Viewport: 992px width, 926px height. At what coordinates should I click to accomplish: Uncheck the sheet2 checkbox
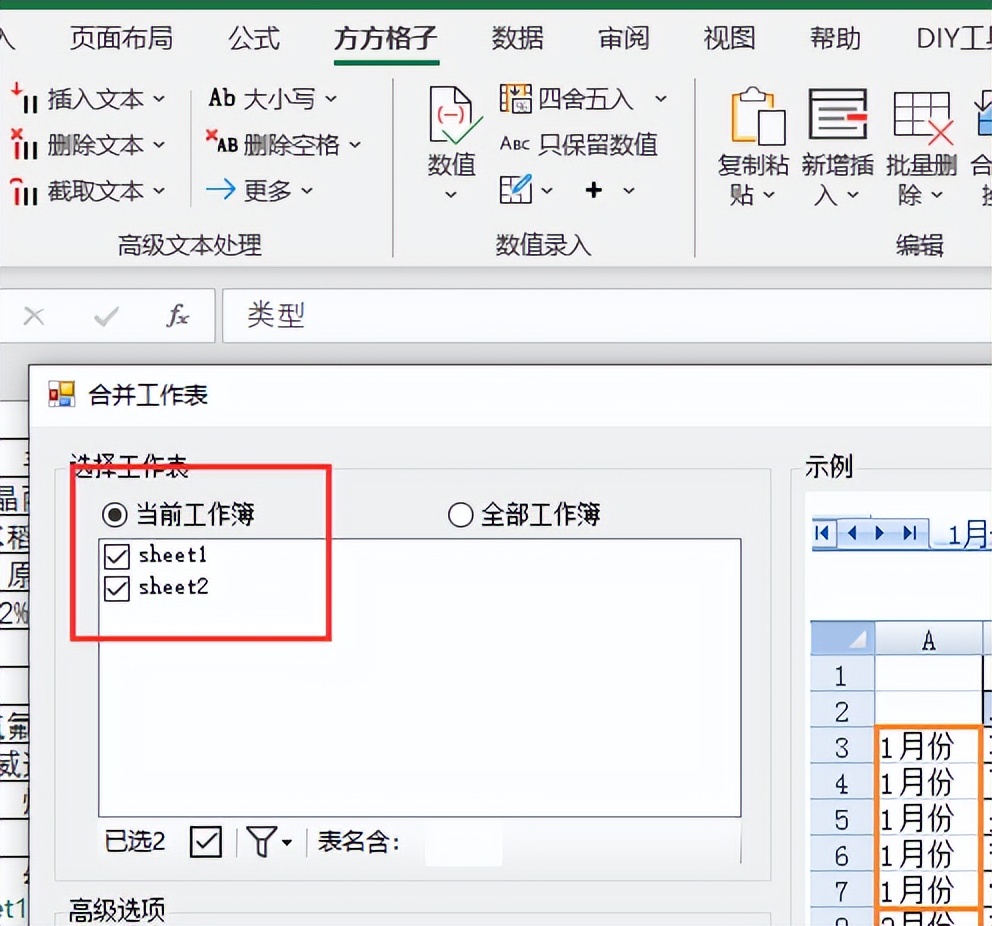pos(116,588)
